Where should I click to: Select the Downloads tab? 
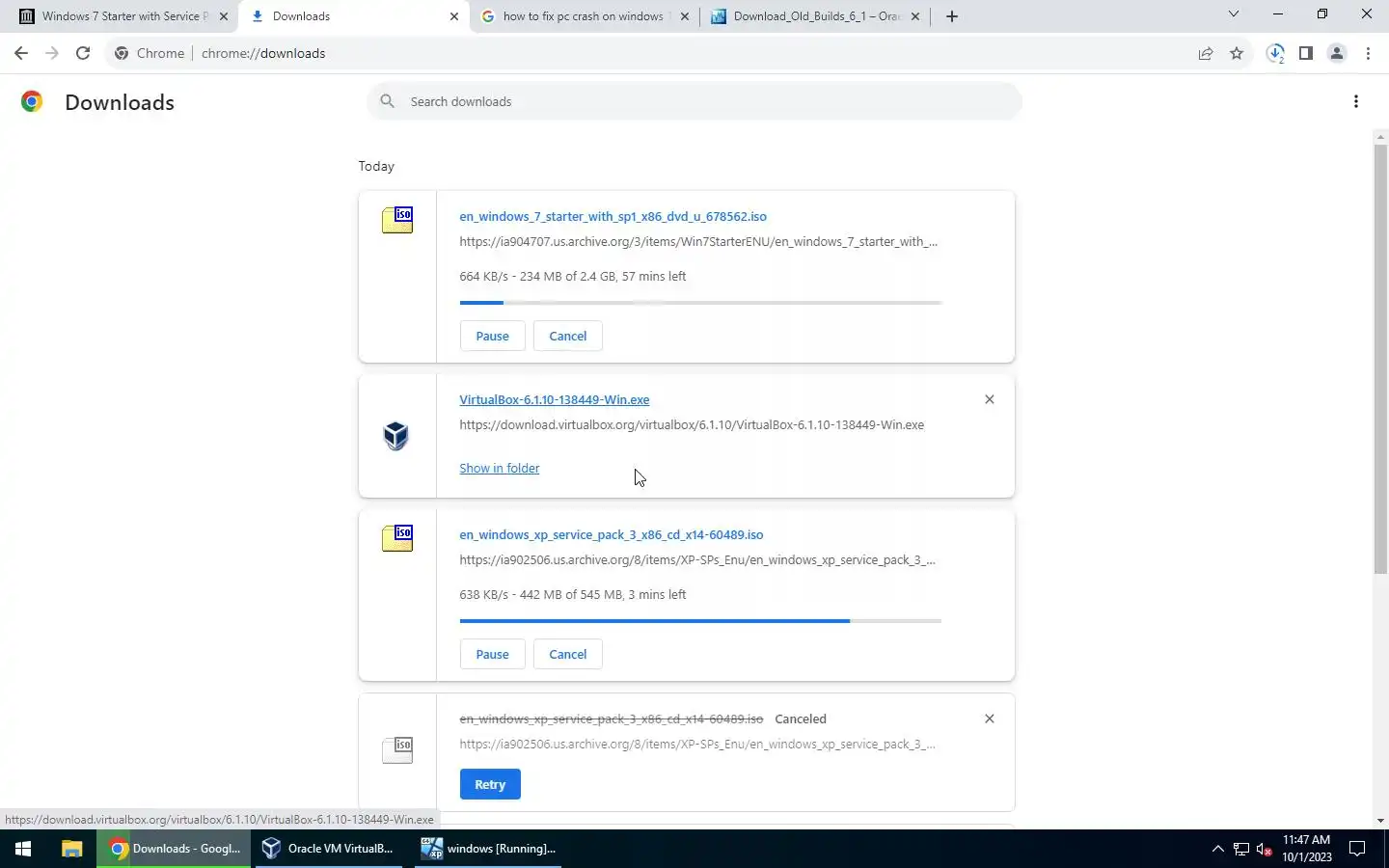(x=353, y=16)
